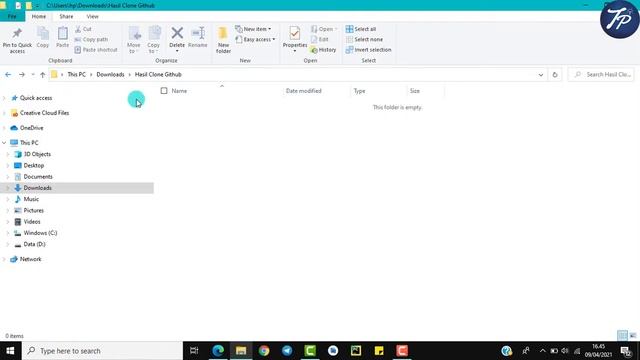
Task: Open Task View on taskbar
Action: tap(194, 351)
